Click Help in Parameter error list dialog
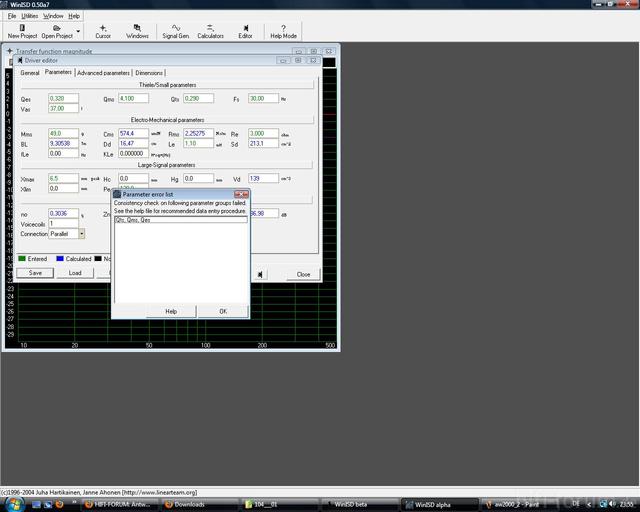This screenshot has height=512, width=640. [x=171, y=311]
